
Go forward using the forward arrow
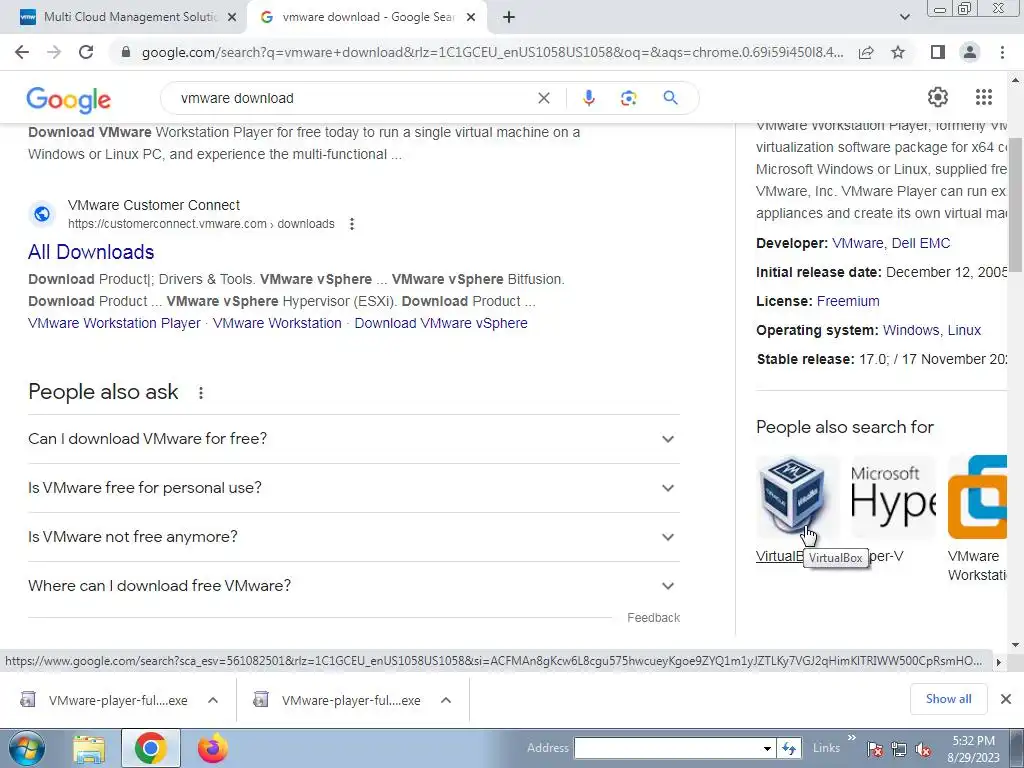pyautogui.click(x=54, y=52)
